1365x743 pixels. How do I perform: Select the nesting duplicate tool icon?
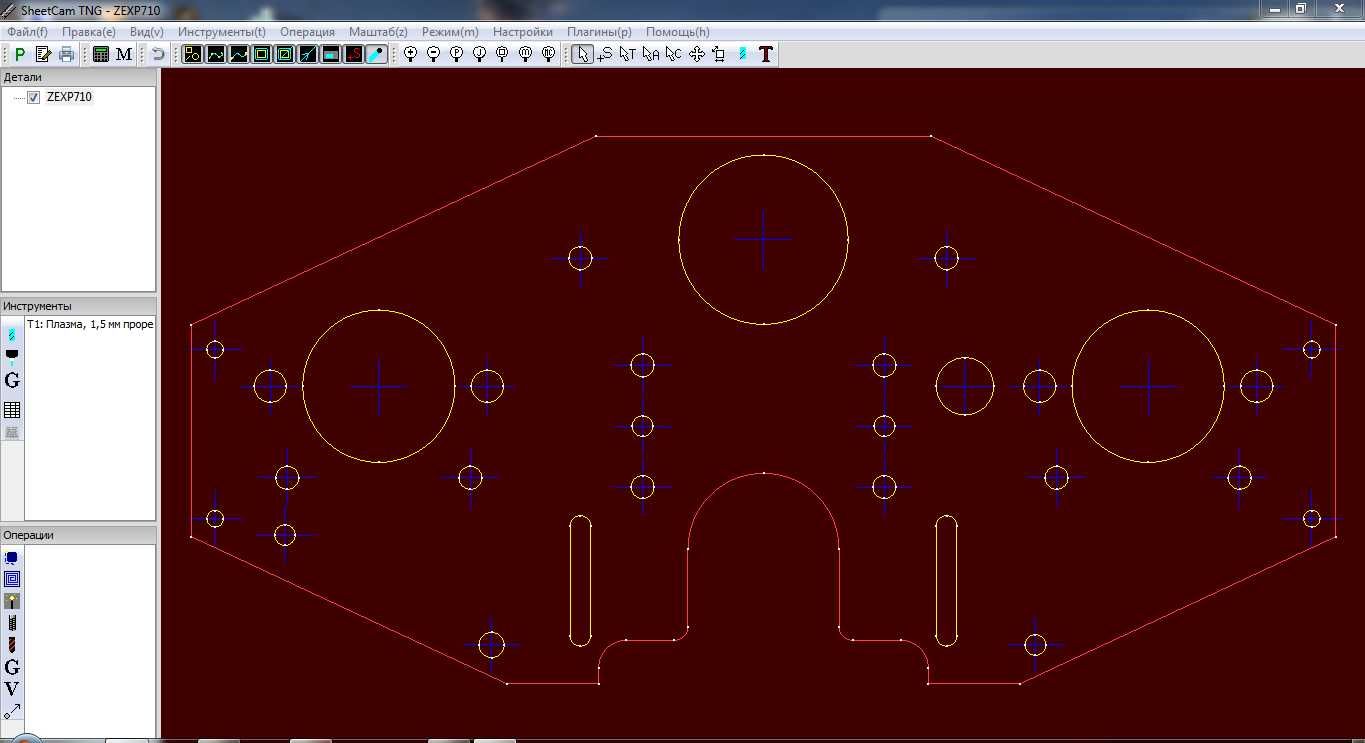click(x=719, y=54)
